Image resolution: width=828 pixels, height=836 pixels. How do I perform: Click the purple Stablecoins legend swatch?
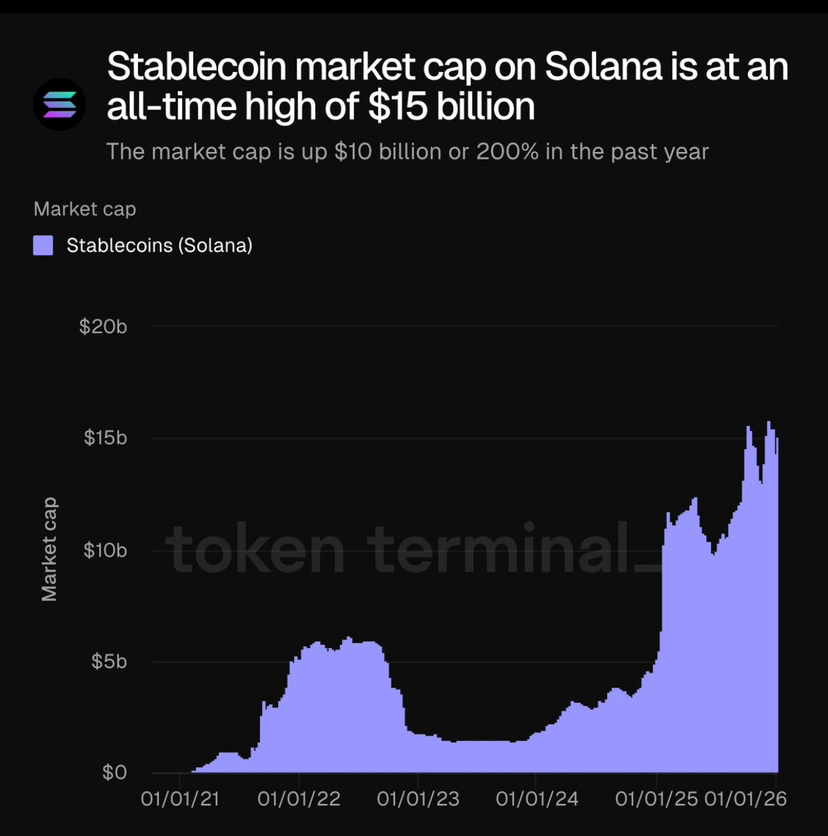tap(44, 245)
